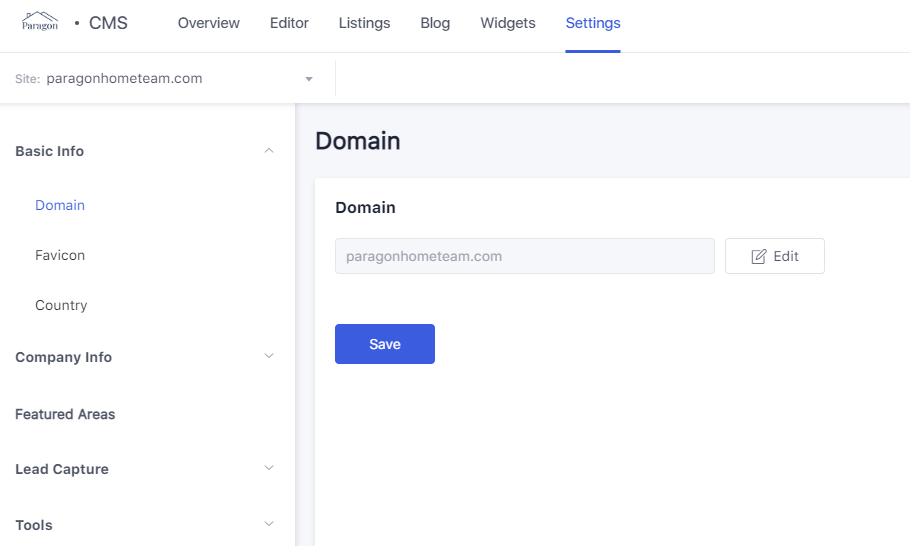Image resolution: width=910 pixels, height=546 pixels.
Task: Click the CMS title text
Action: tap(108, 23)
